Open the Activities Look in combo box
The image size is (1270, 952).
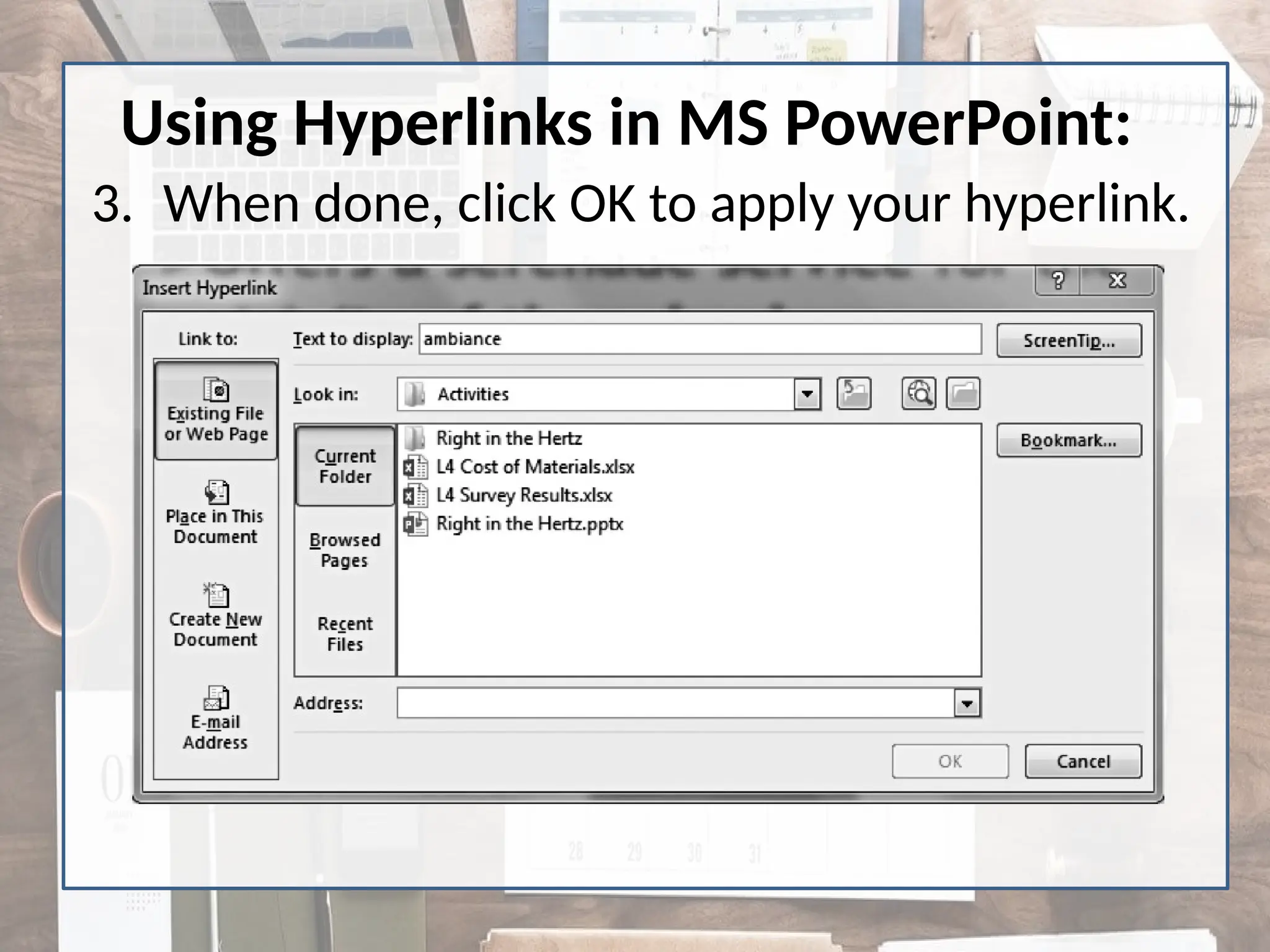[x=609, y=394]
